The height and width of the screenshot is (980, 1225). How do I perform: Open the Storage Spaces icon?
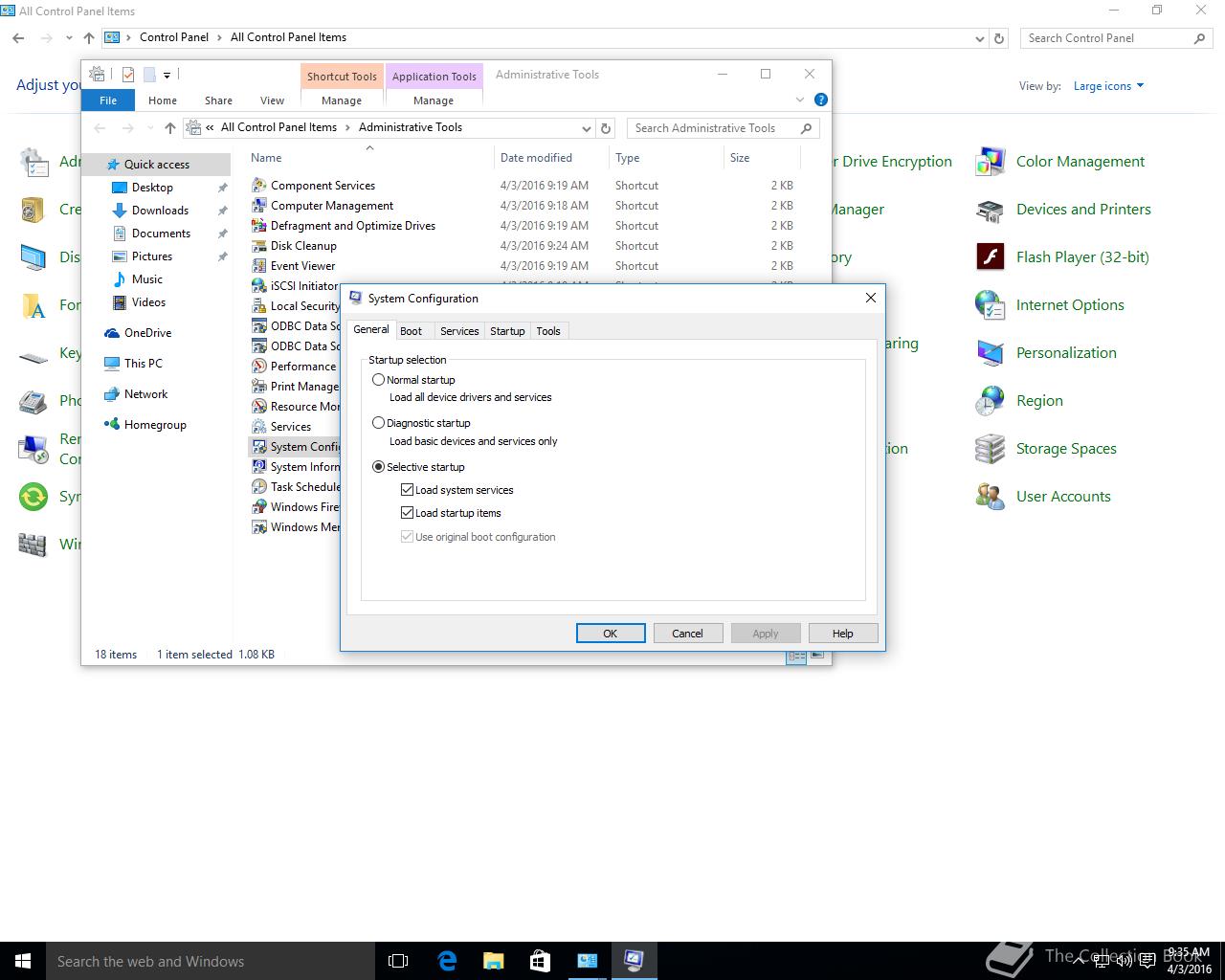click(990, 449)
